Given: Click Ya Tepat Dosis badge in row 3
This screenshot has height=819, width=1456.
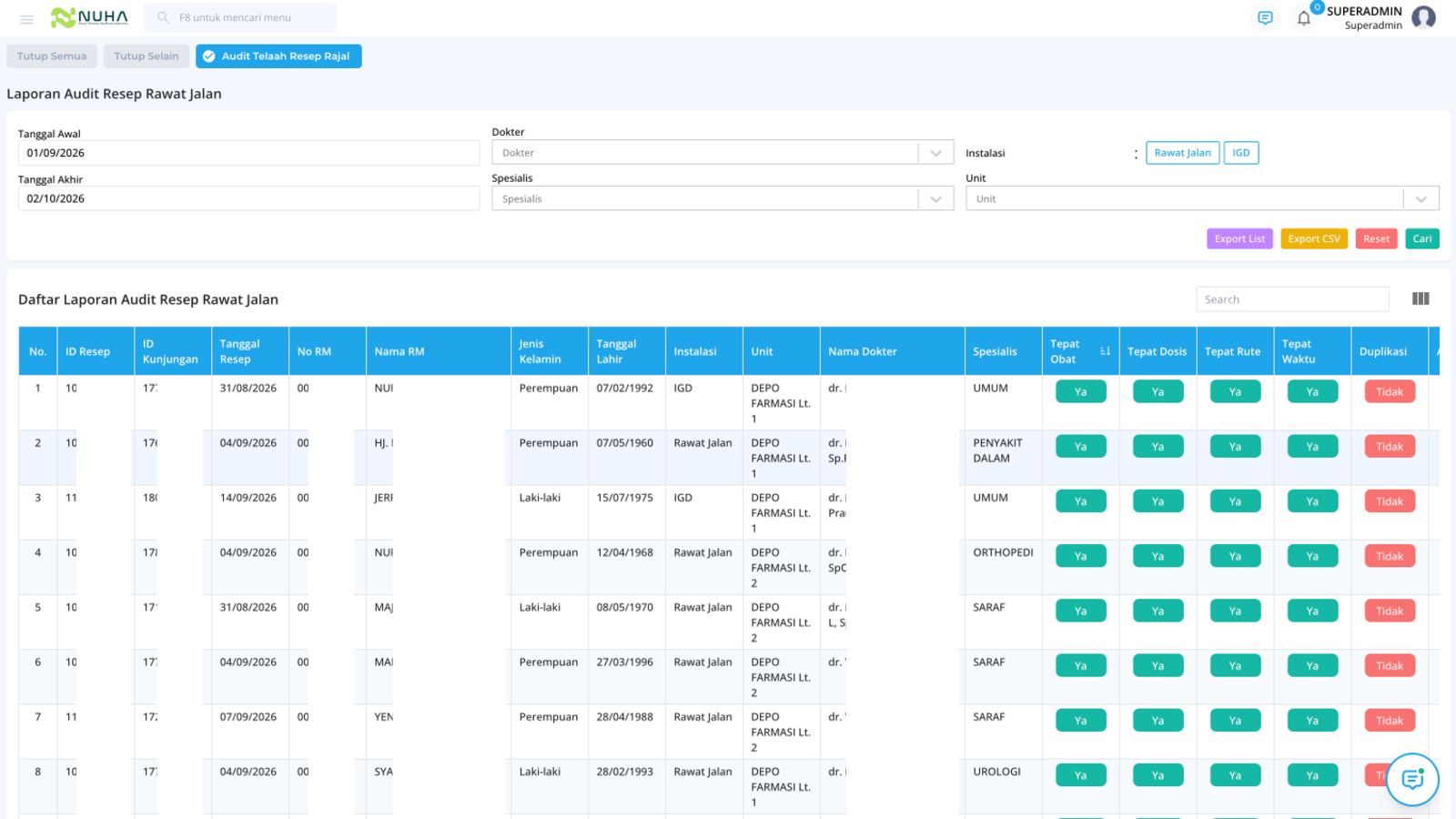Looking at the screenshot, I should tap(1158, 501).
